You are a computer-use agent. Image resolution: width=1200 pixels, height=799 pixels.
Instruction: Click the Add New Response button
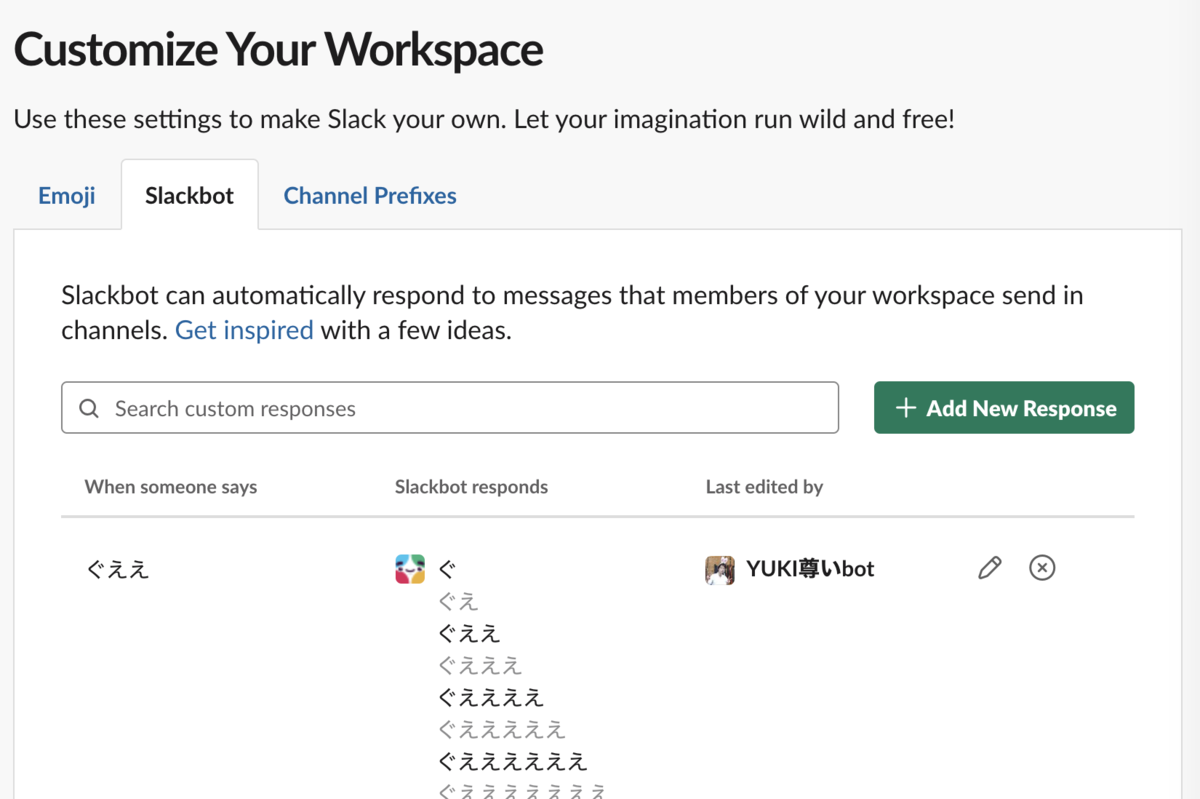point(1004,407)
